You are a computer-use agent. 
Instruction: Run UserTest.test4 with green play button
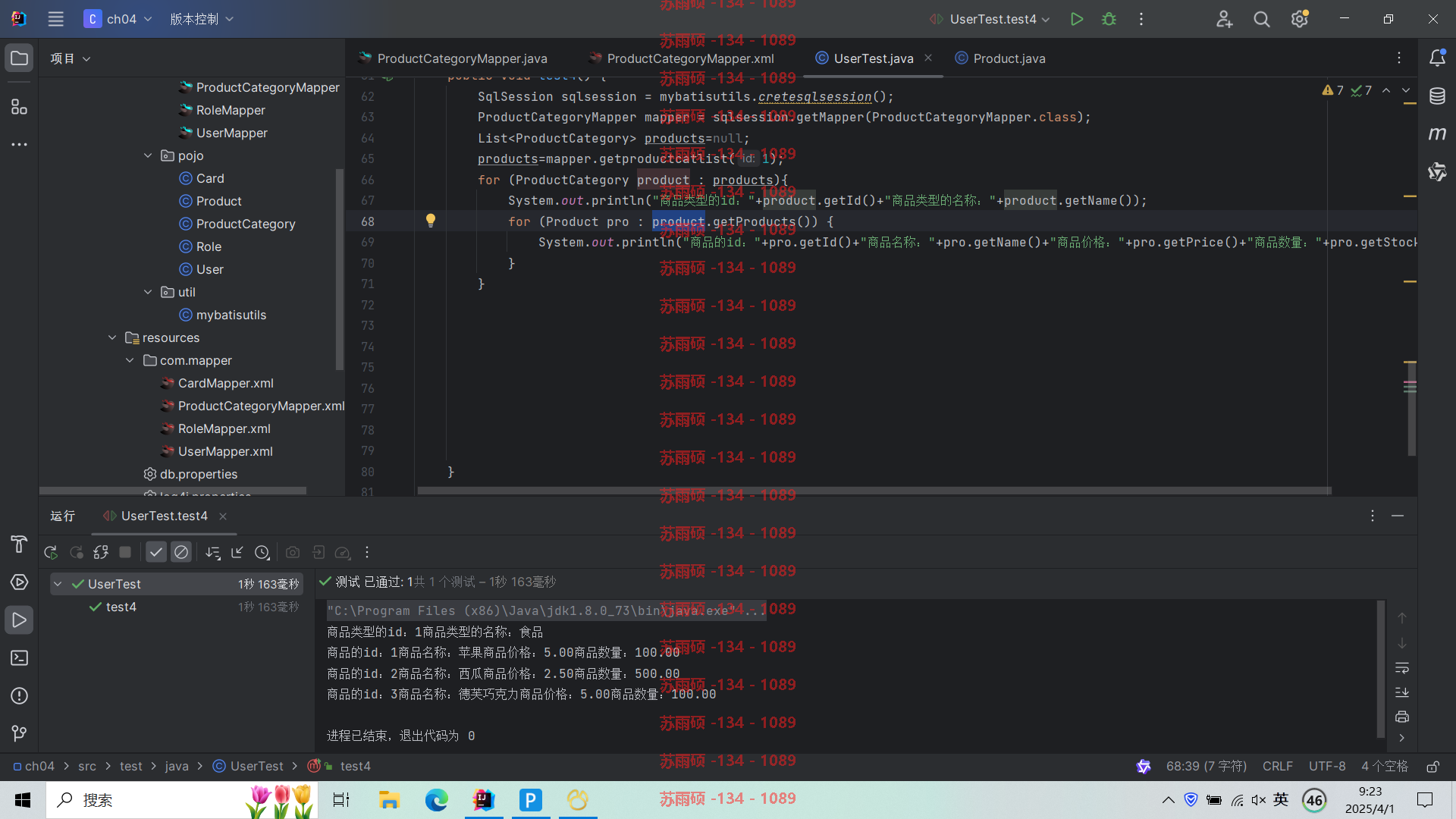[1076, 19]
